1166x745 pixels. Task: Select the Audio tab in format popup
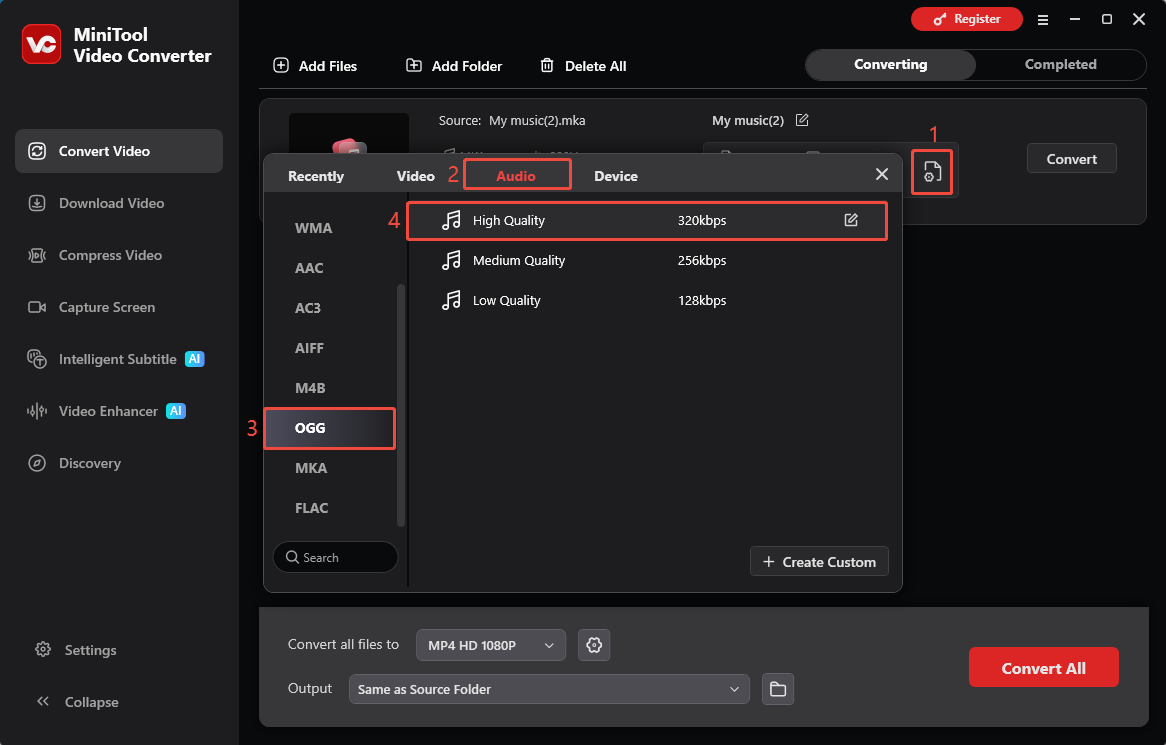click(x=516, y=175)
